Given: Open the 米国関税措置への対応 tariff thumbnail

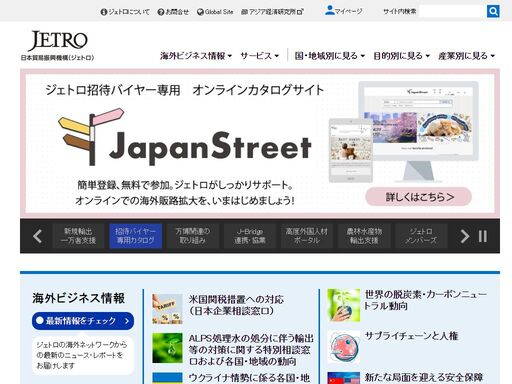Looking at the screenshot, I should point(167,309).
